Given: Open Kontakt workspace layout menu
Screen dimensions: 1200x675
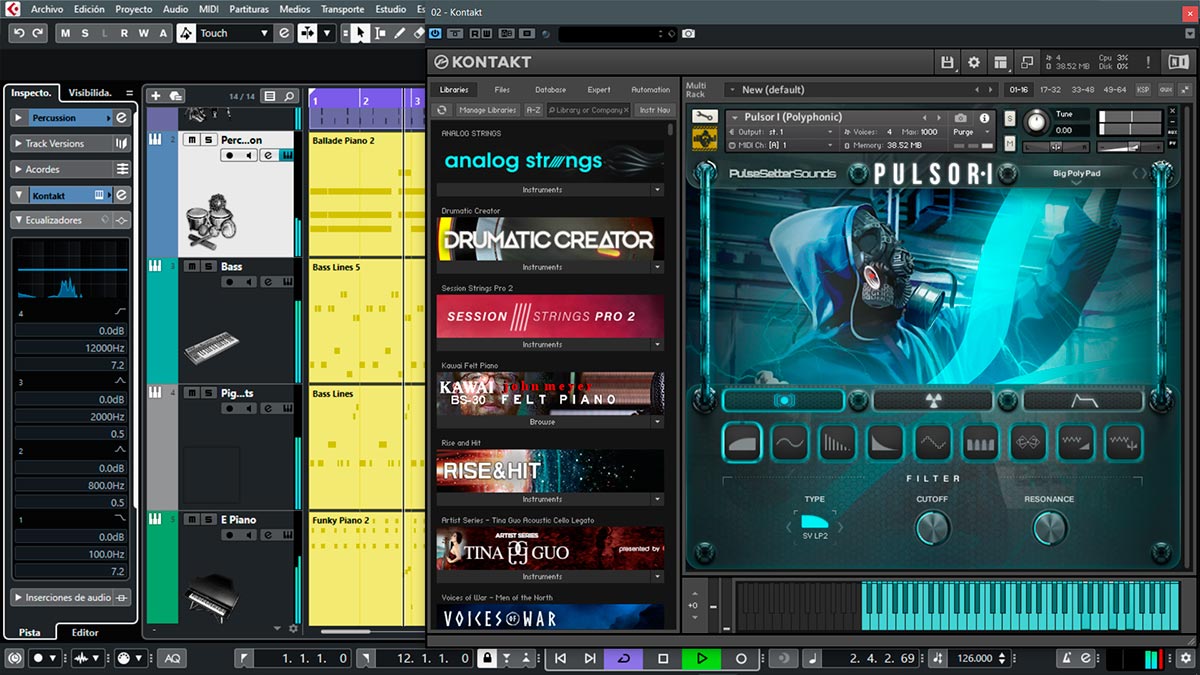Looking at the screenshot, I should [x=1000, y=62].
